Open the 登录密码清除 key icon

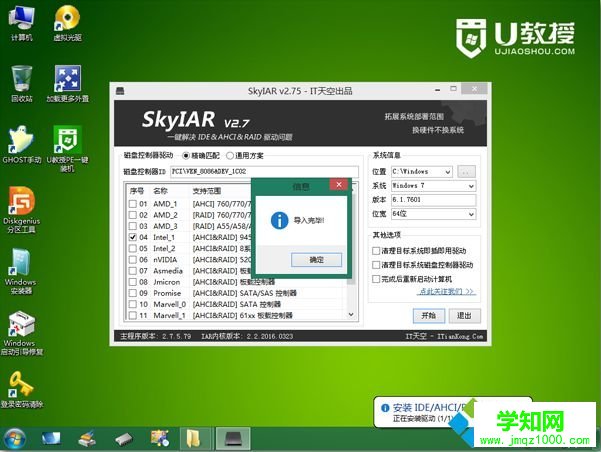(21, 390)
